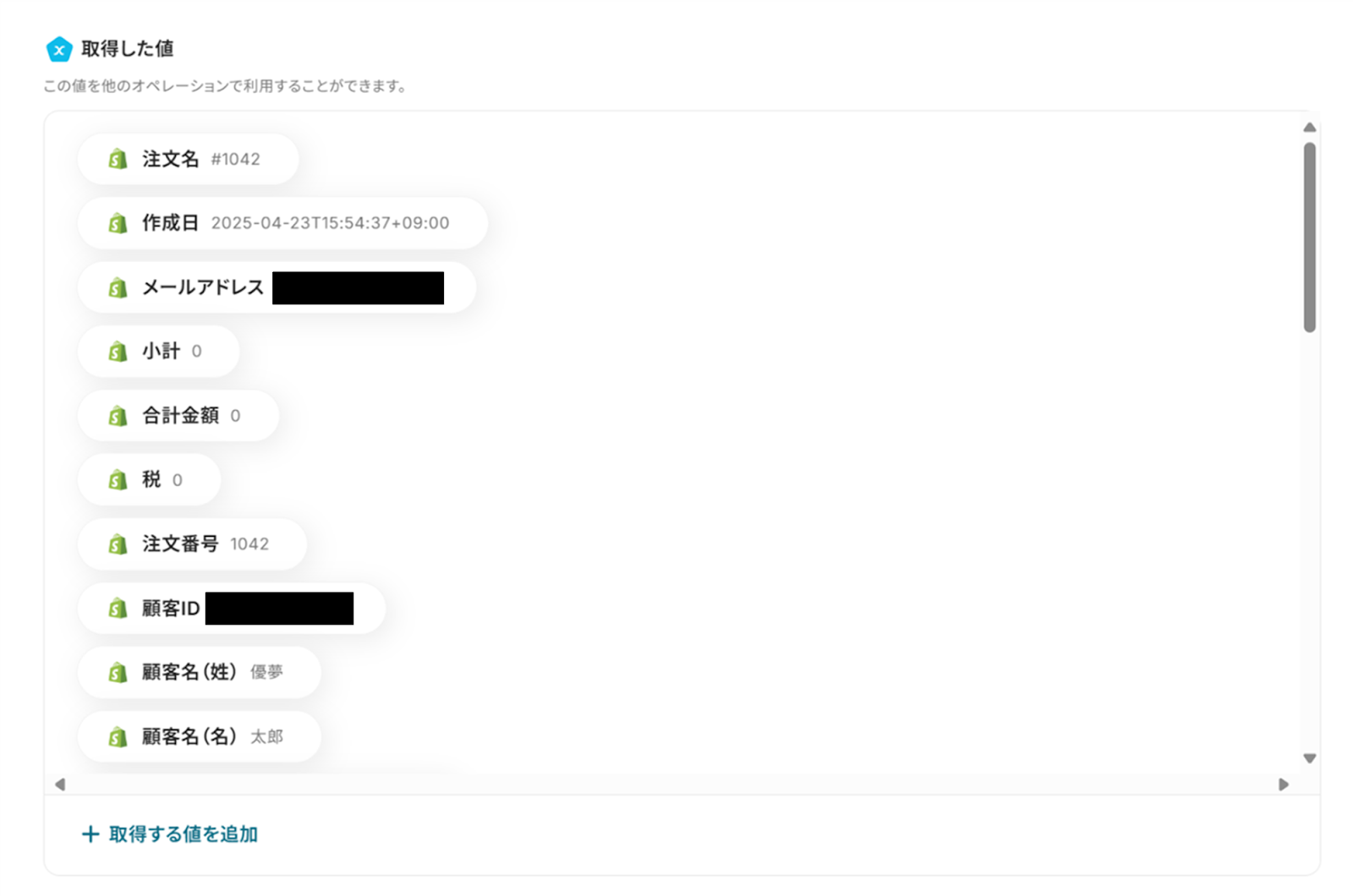
Task: Click the horizontal scrollbar right arrow
Action: point(1284,784)
